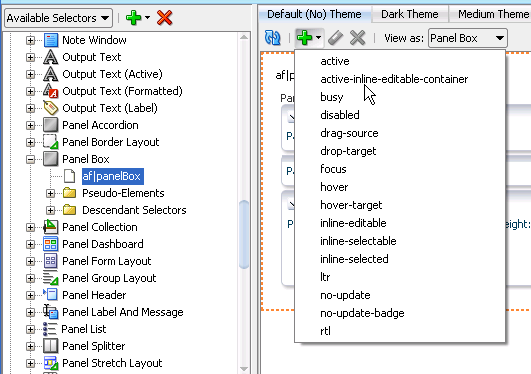Collapse the Panel Box tree node
The height and width of the screenshot is (374, 531).
[x=30, y=159]
